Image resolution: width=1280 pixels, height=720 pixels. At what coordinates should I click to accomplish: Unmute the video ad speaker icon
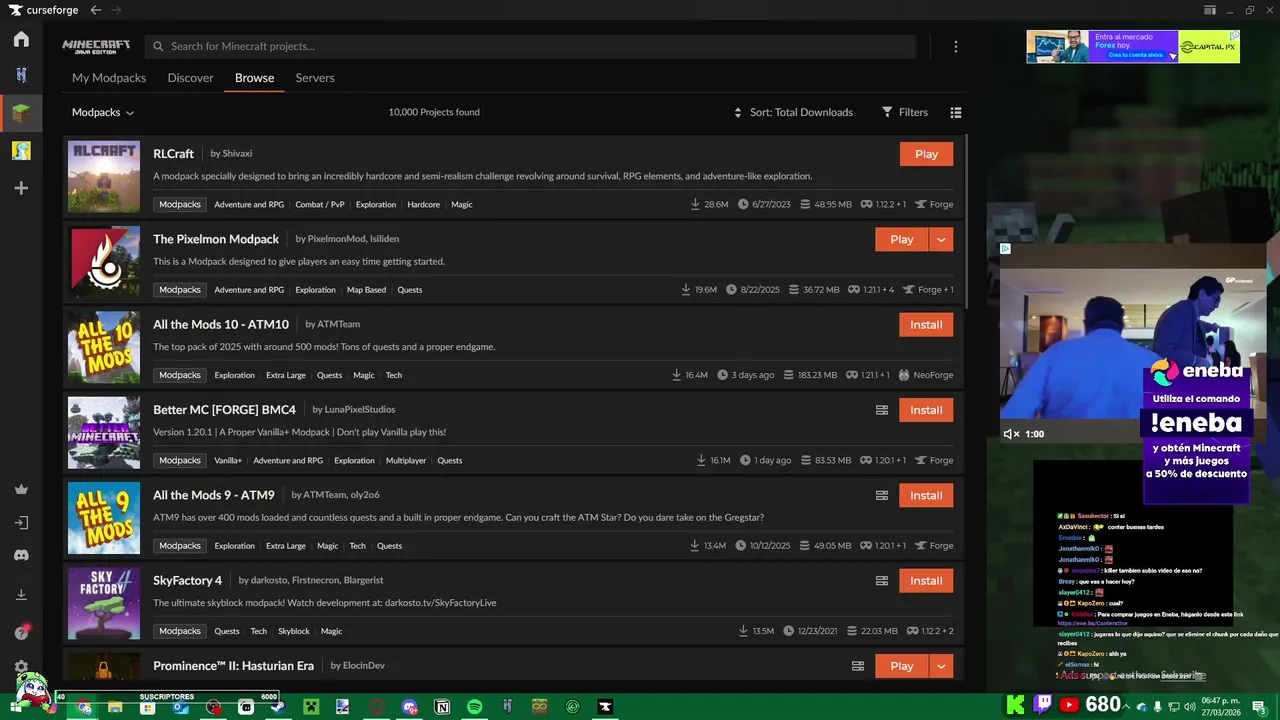click(x=1011, y=434)
